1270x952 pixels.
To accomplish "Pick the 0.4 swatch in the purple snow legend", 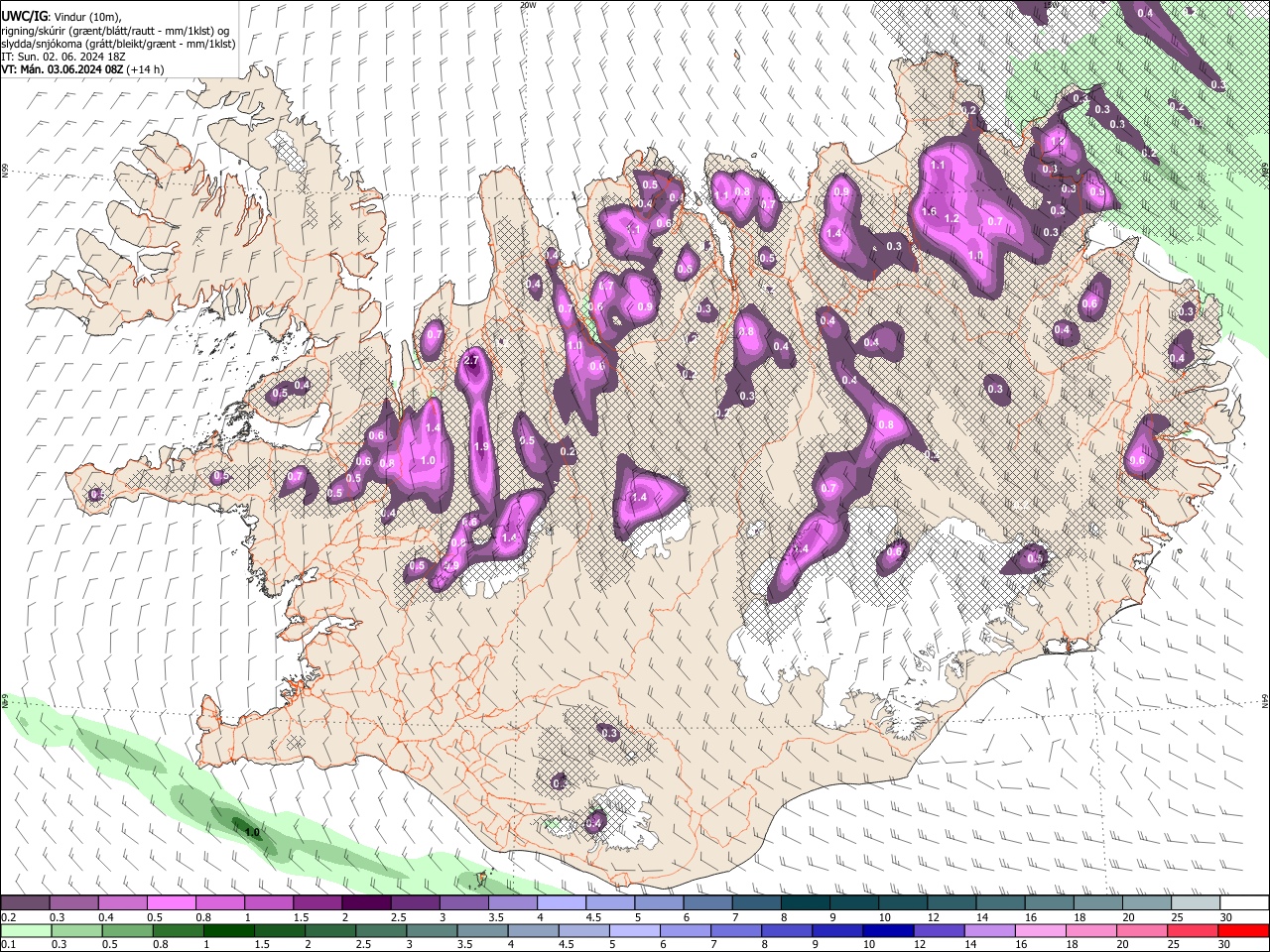I will pyautogui.click(x=122, y=902).
